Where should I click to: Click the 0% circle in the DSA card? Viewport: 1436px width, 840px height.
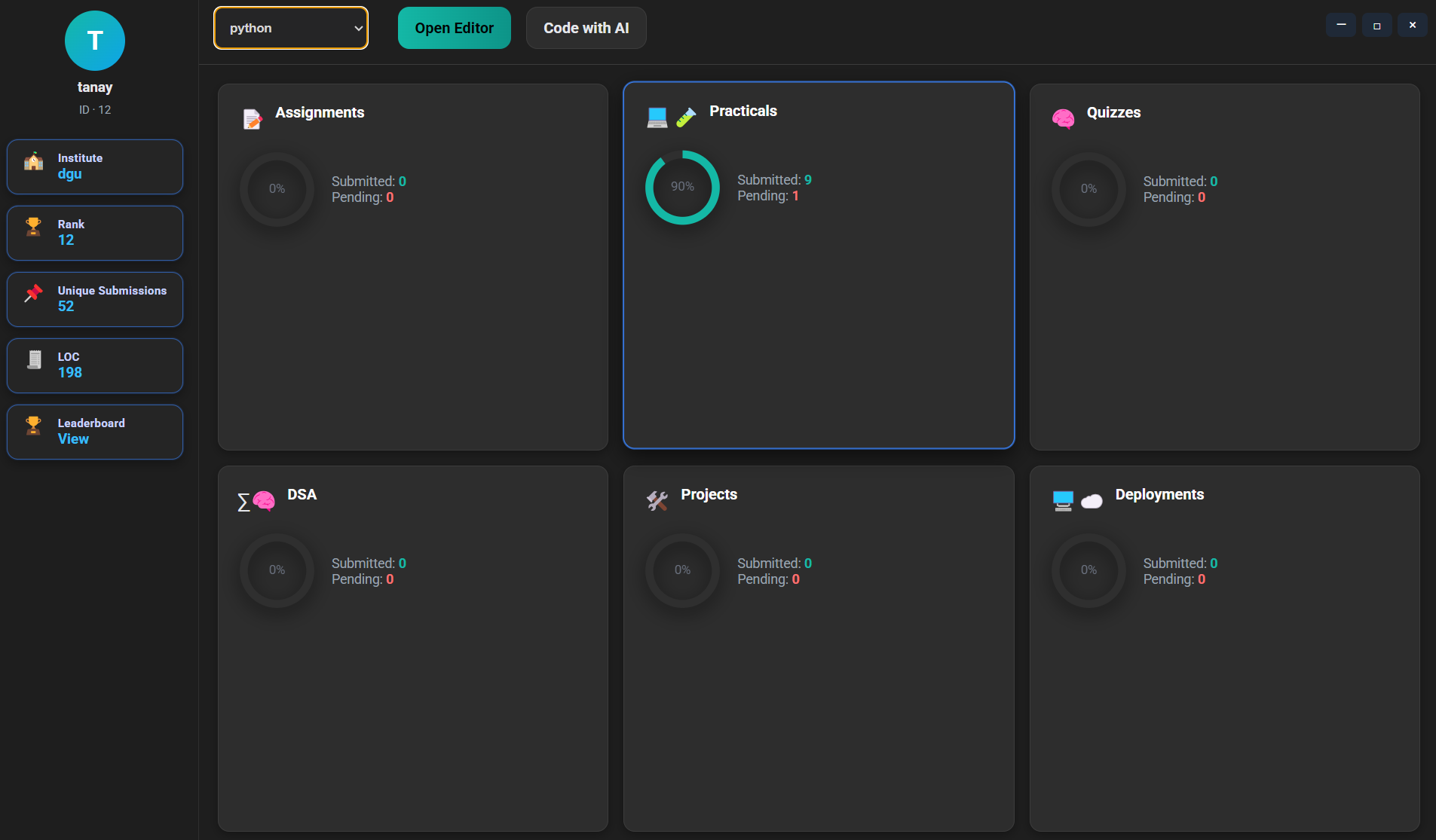click(x=277, y=570)
